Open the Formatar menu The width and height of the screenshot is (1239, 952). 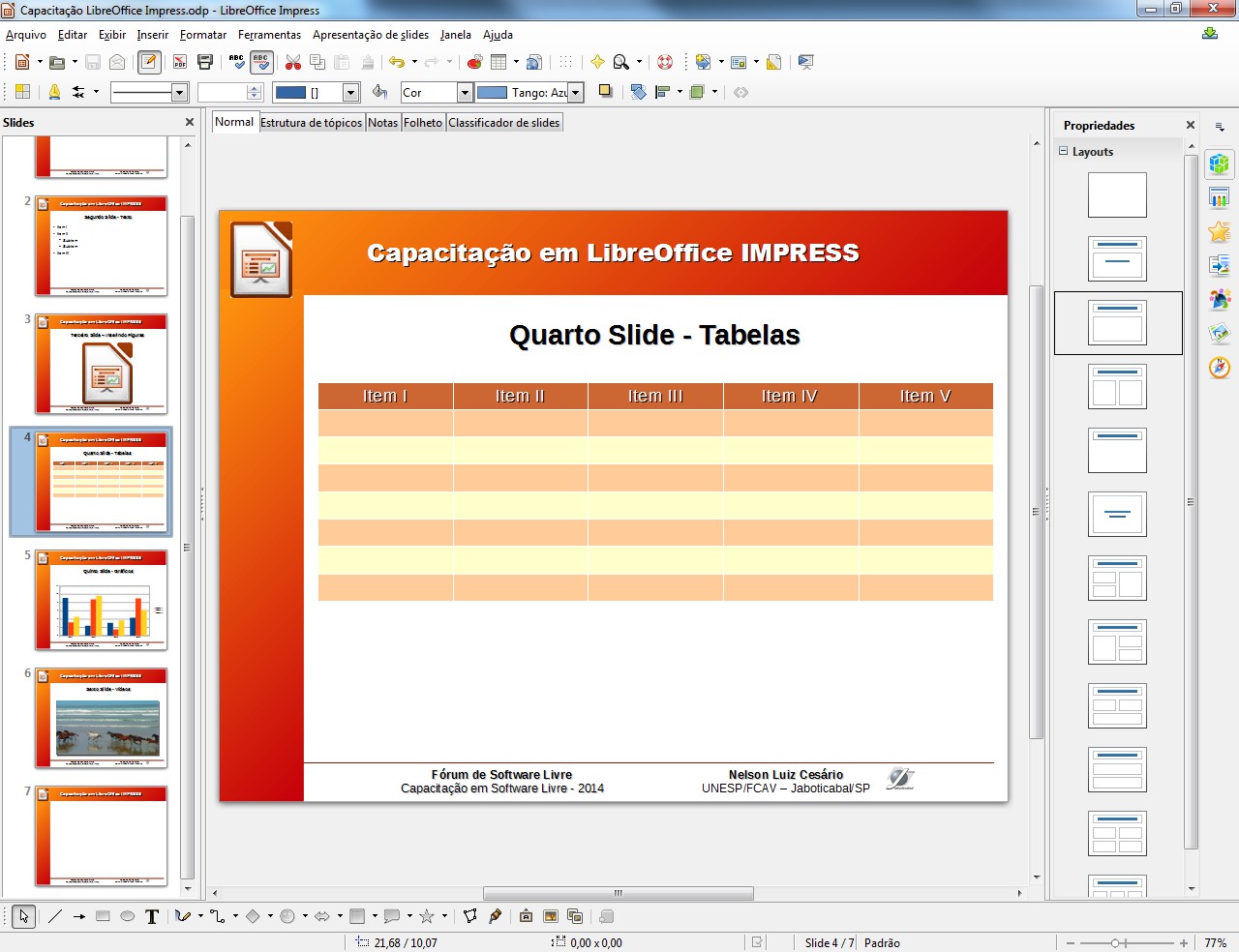point(203,35)
